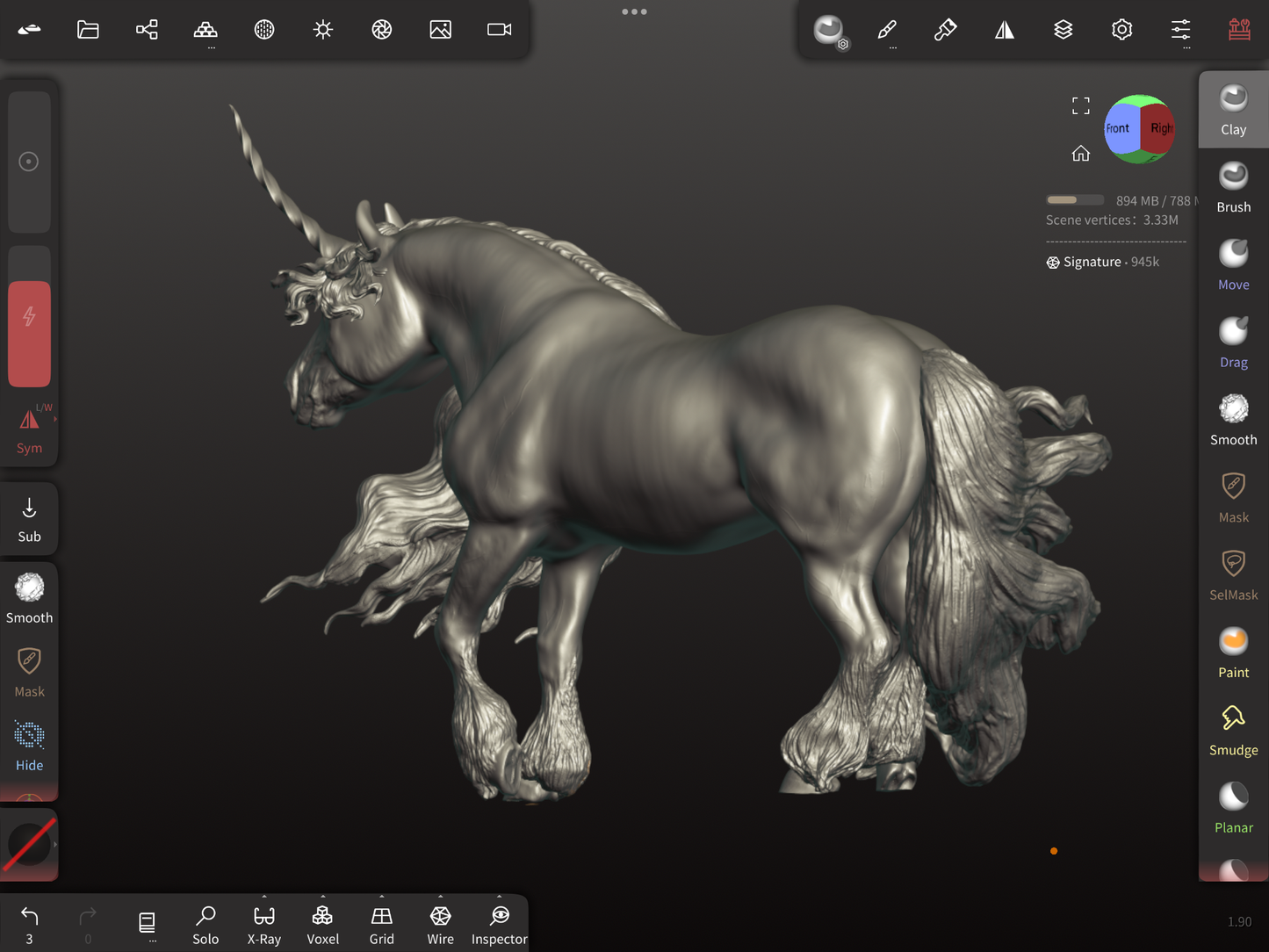Open the Scene hierarchy menu

pos(147,30)
